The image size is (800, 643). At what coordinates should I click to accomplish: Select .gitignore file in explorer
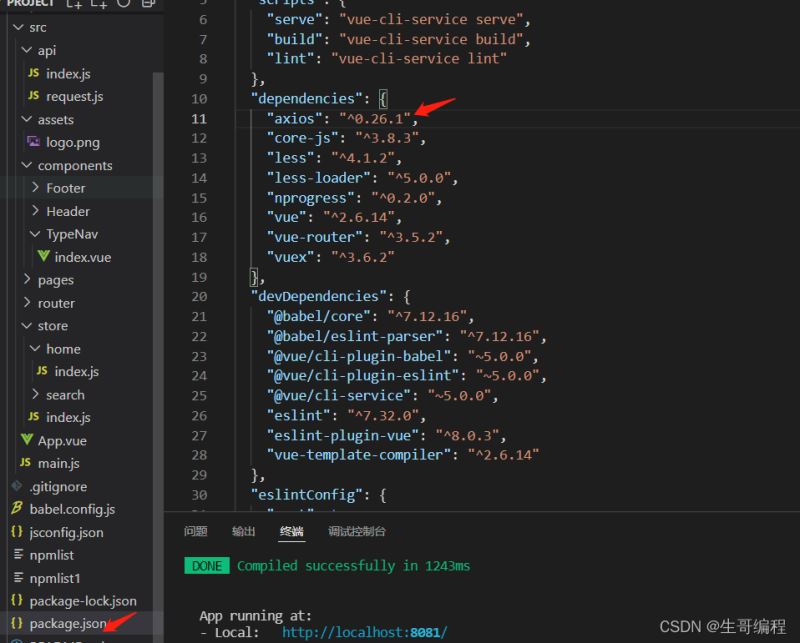click(57, 486)
